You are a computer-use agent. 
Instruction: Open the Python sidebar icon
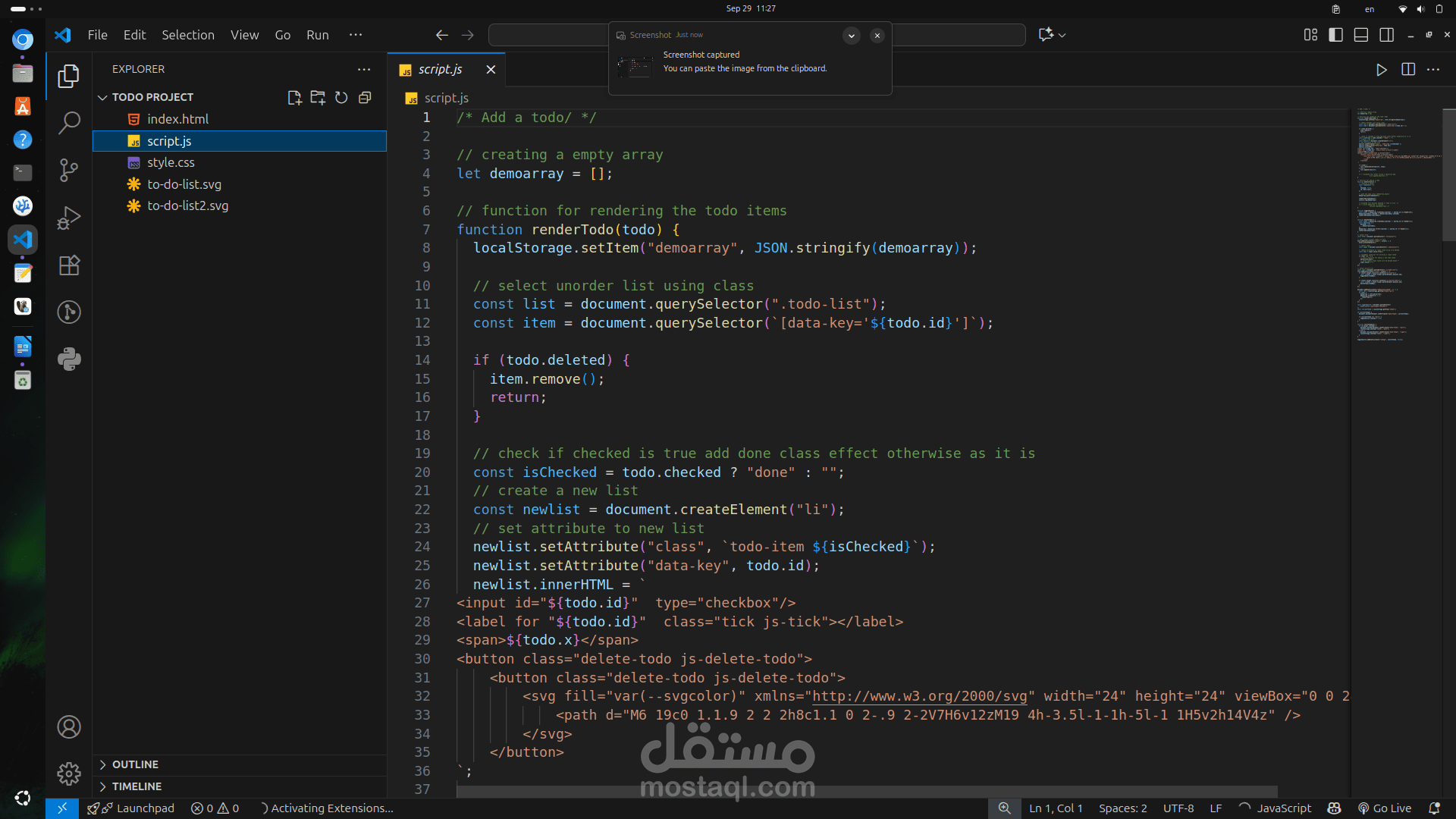69,359
